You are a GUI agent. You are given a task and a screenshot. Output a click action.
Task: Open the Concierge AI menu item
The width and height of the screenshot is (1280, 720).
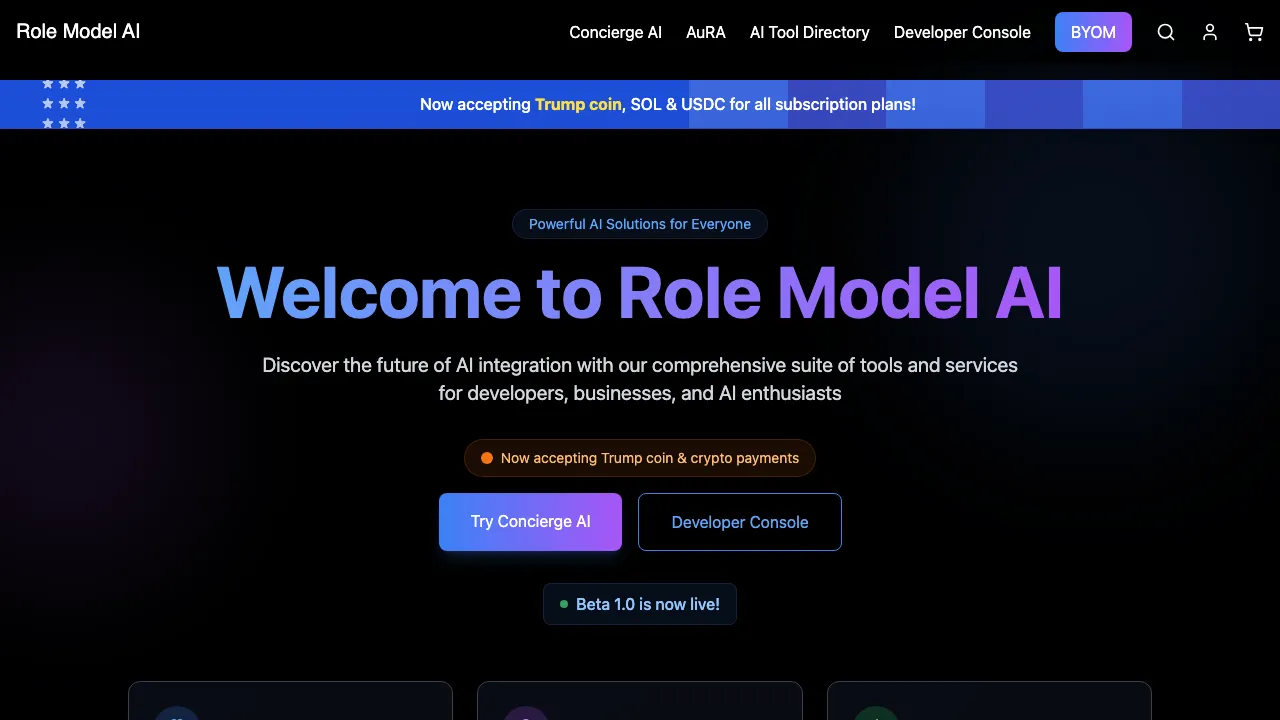(615, 32)
